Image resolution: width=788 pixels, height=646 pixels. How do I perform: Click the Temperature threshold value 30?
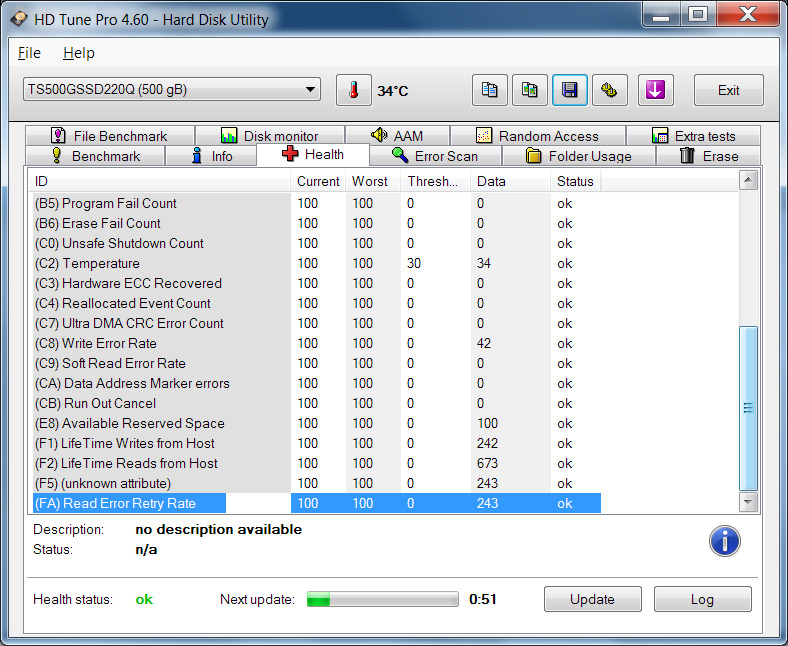pyautogui.click(x=414, y=263)
